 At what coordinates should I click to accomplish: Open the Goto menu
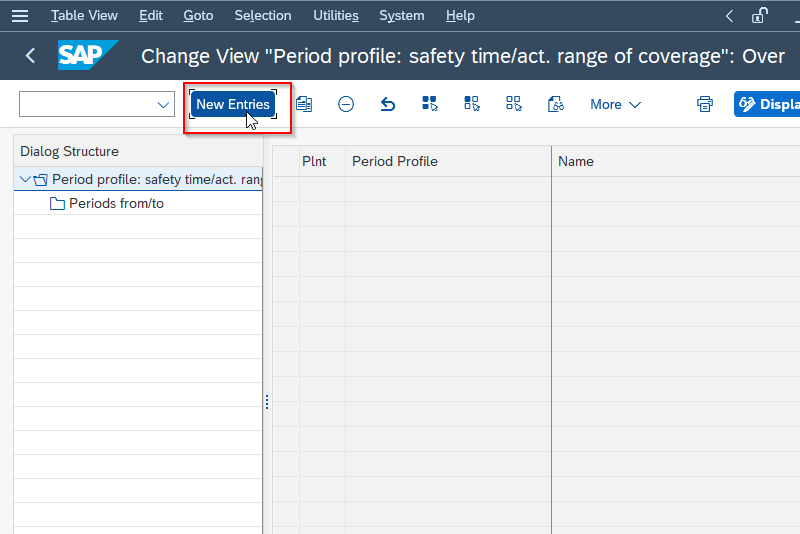point(198,16)
